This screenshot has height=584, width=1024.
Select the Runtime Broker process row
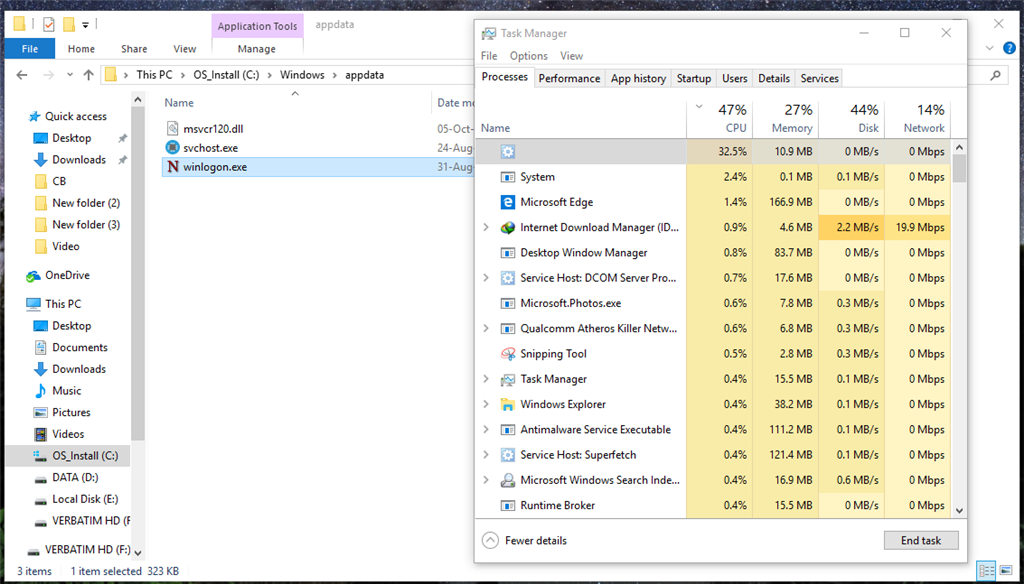713,506
